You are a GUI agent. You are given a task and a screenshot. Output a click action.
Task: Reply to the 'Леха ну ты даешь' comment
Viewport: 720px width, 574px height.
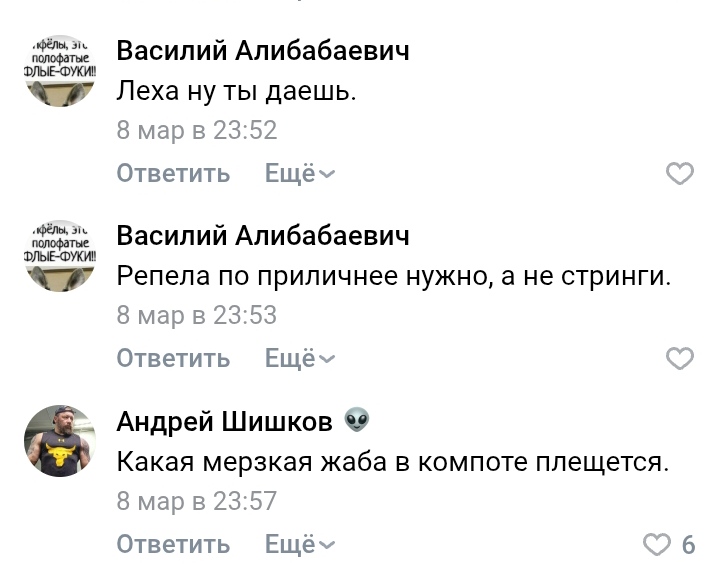pyautogui.click(x=173, y=174)
